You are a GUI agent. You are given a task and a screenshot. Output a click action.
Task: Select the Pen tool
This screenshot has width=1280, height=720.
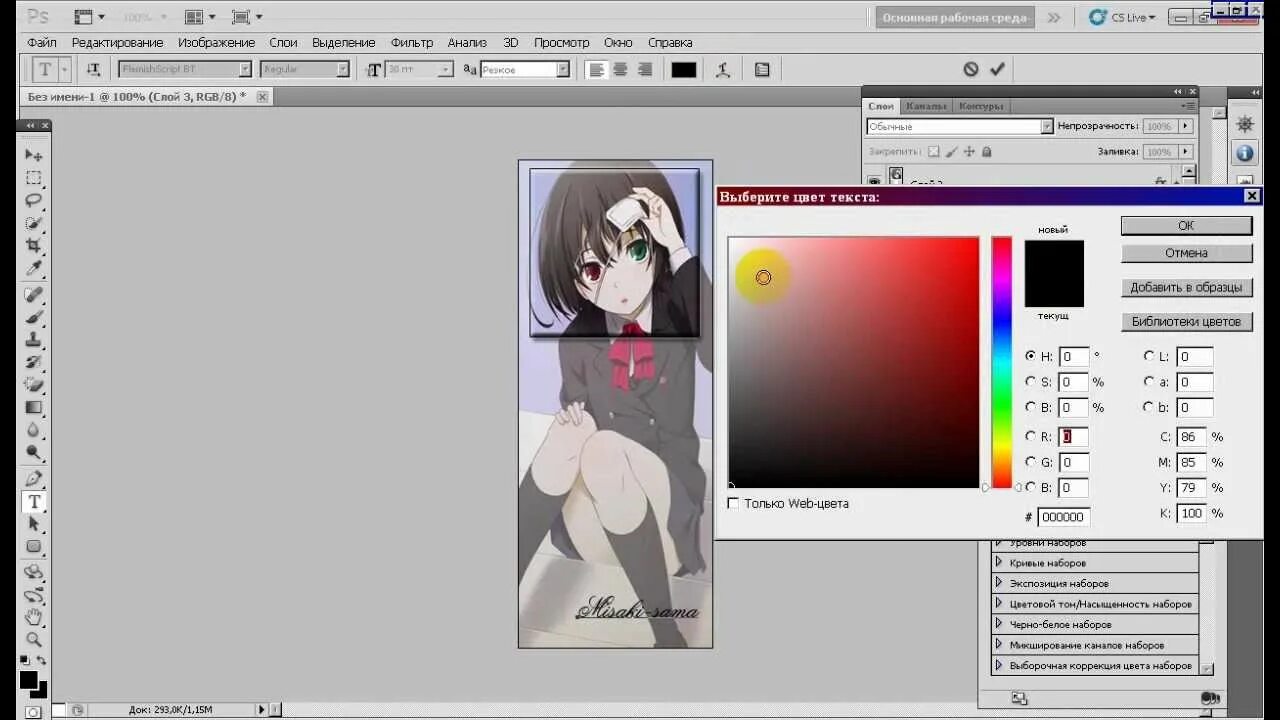coord(34,478)
